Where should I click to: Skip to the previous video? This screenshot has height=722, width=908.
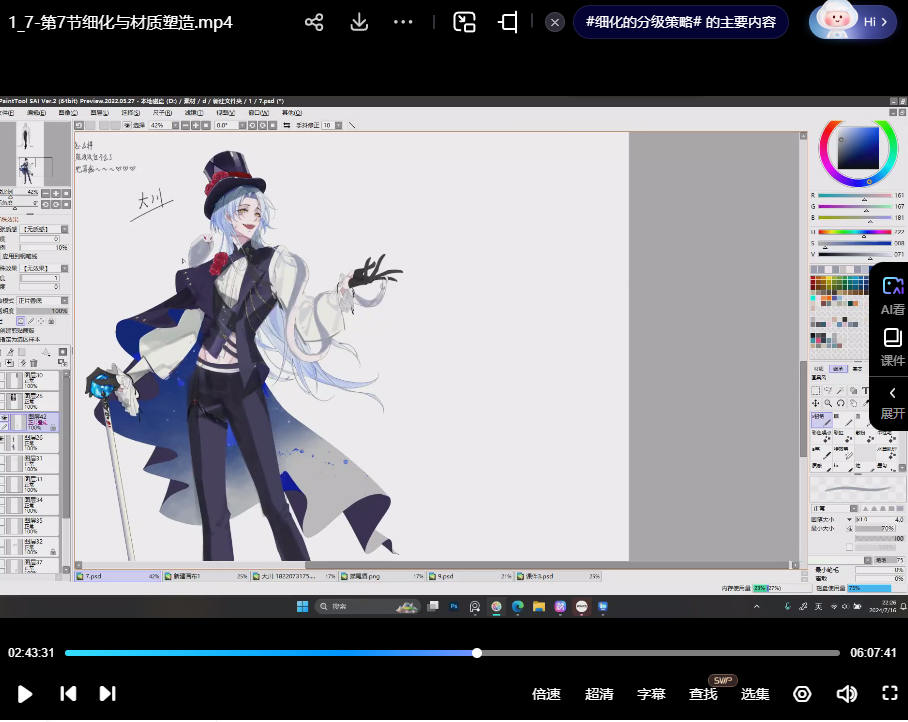tap(68, 693)
